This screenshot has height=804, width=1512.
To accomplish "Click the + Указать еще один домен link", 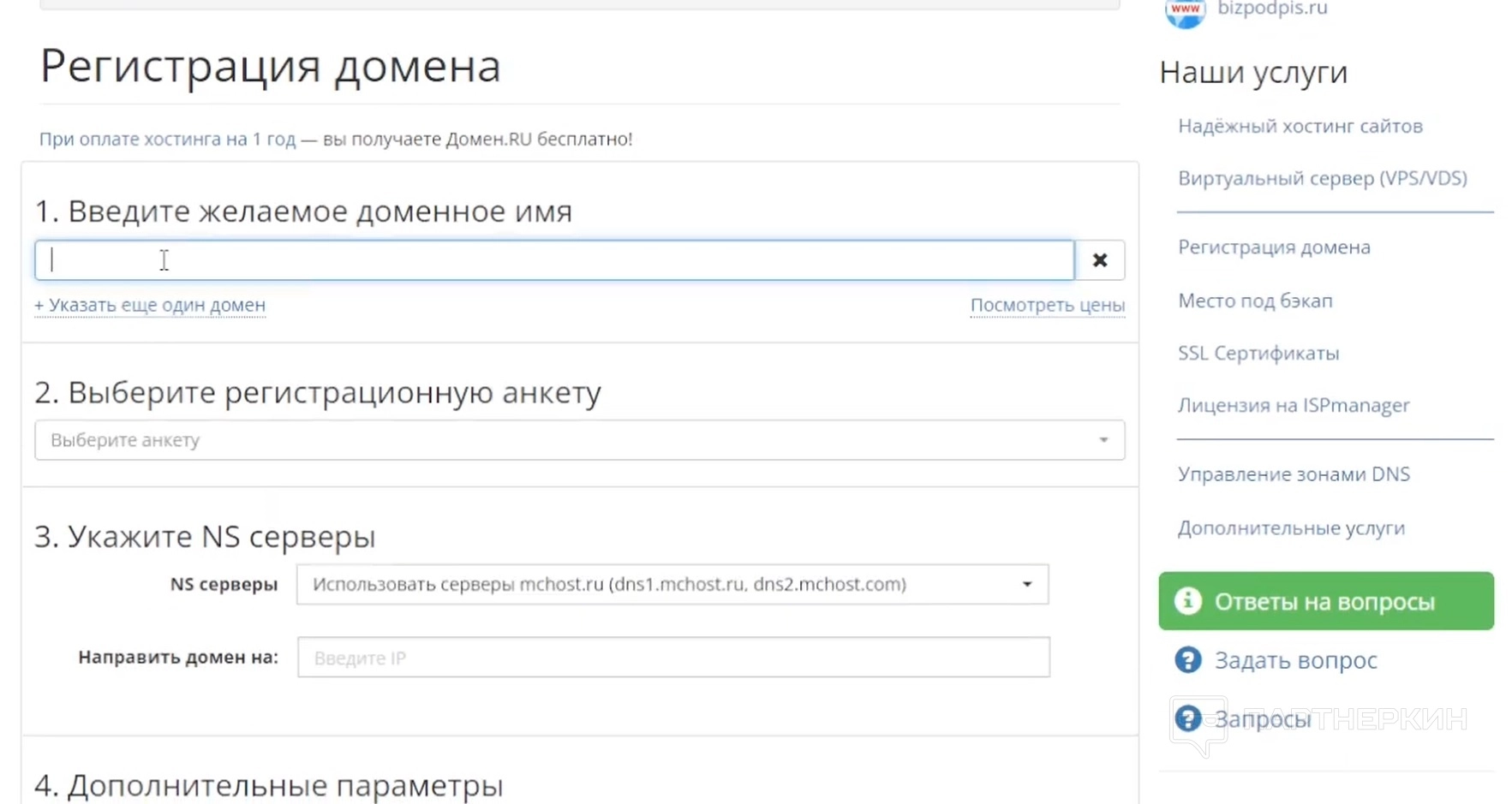I will point(150,305).
